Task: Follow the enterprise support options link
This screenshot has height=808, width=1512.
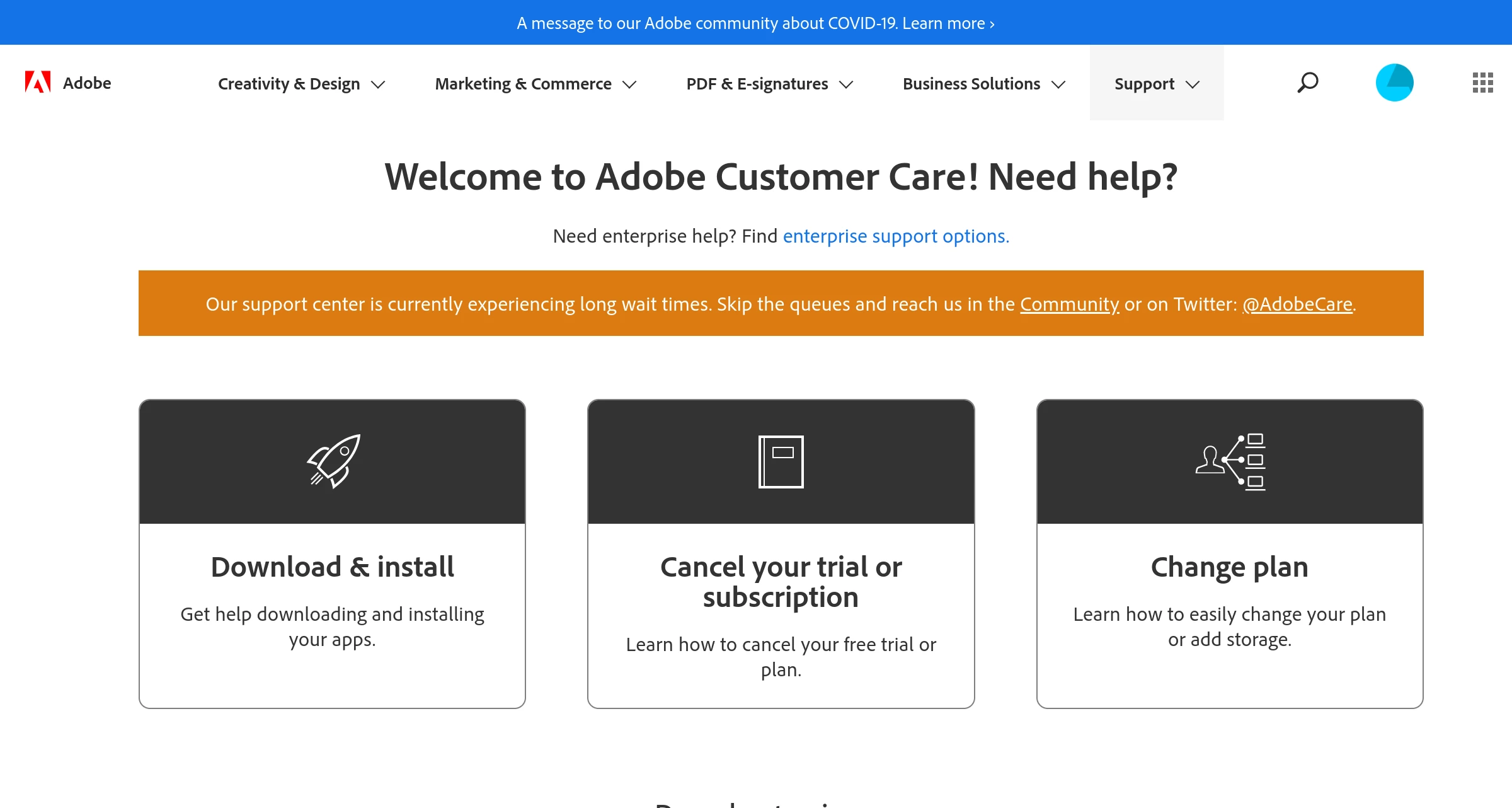Action: [895, 236]
